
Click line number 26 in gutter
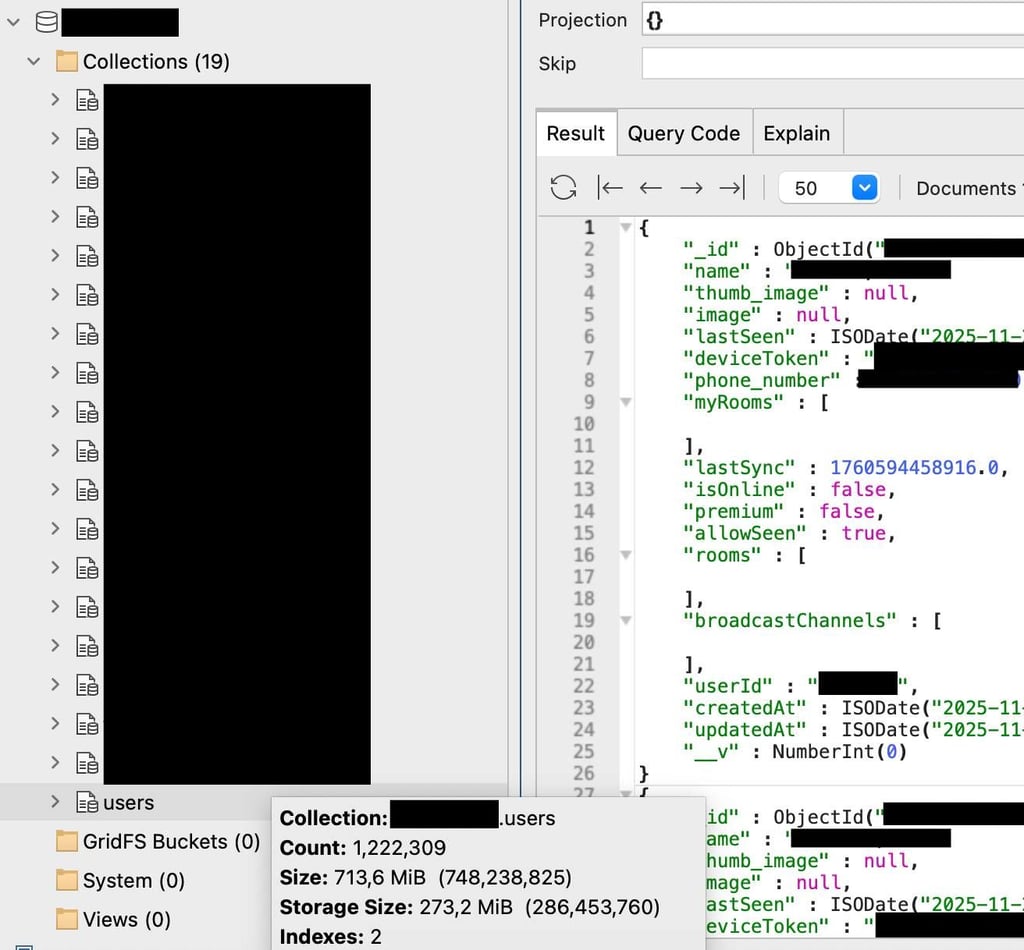click(x=584, y=773)
